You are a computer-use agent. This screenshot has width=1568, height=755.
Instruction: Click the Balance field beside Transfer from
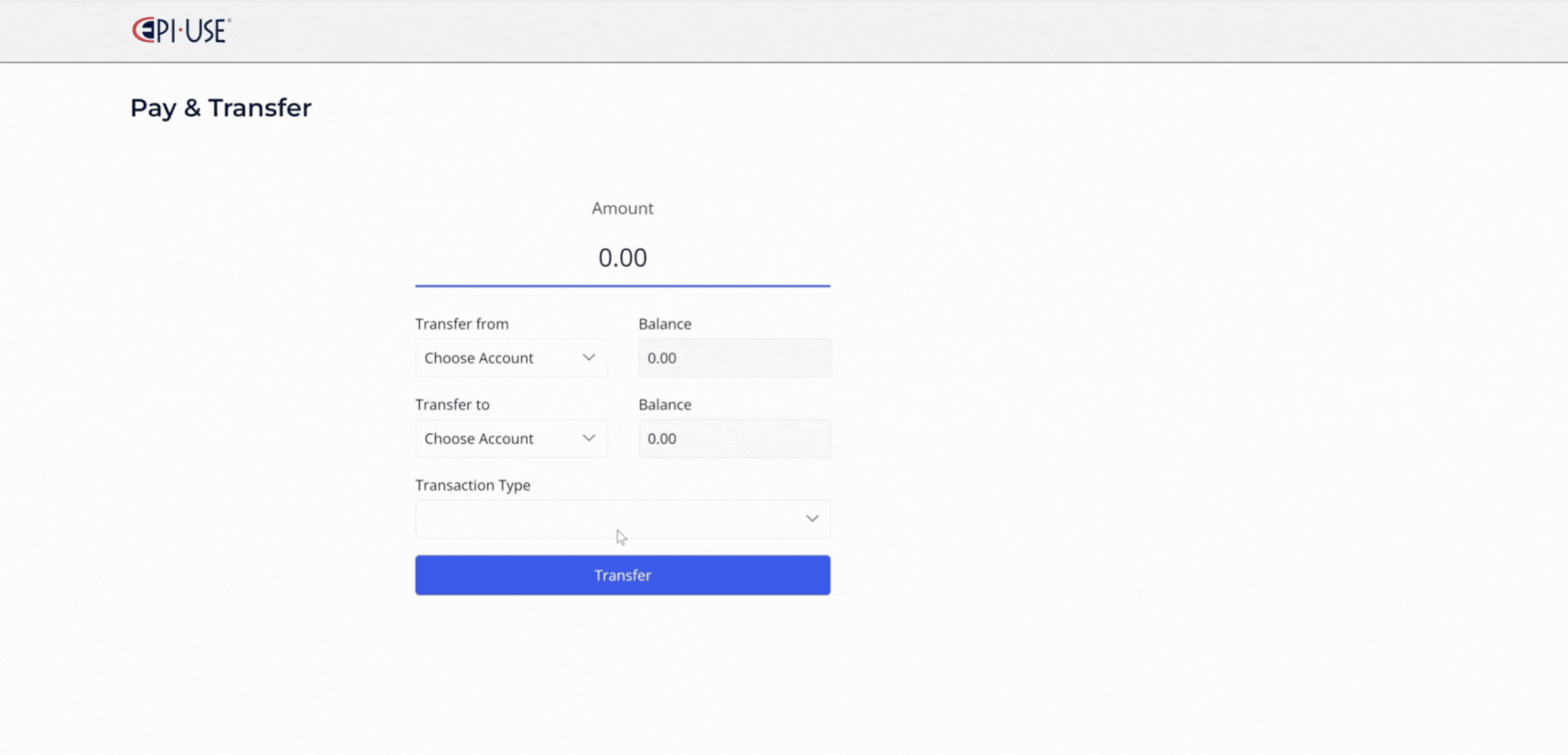click(x=733, y=358)
